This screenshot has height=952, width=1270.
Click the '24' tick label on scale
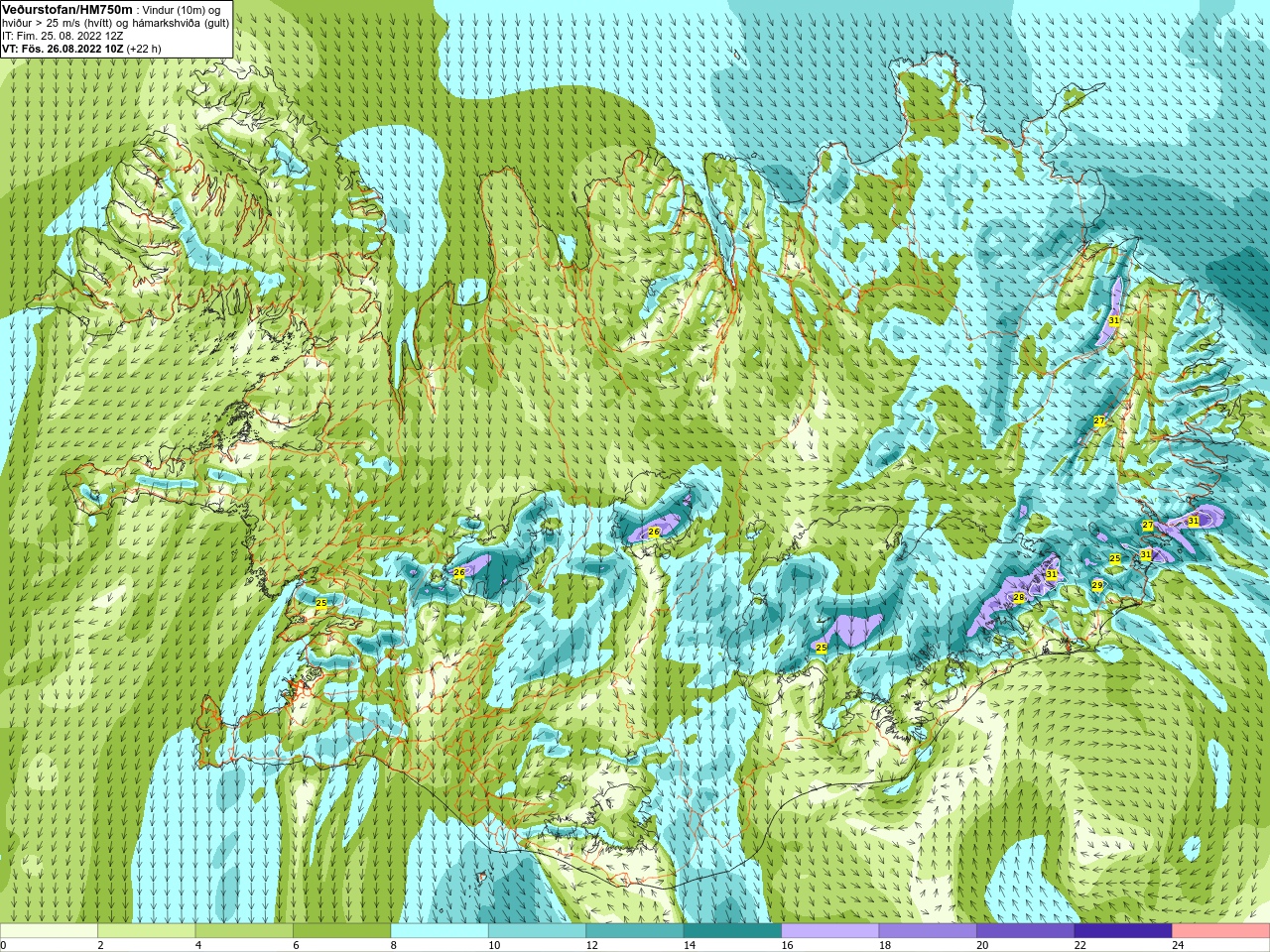tap(1178, 945)
